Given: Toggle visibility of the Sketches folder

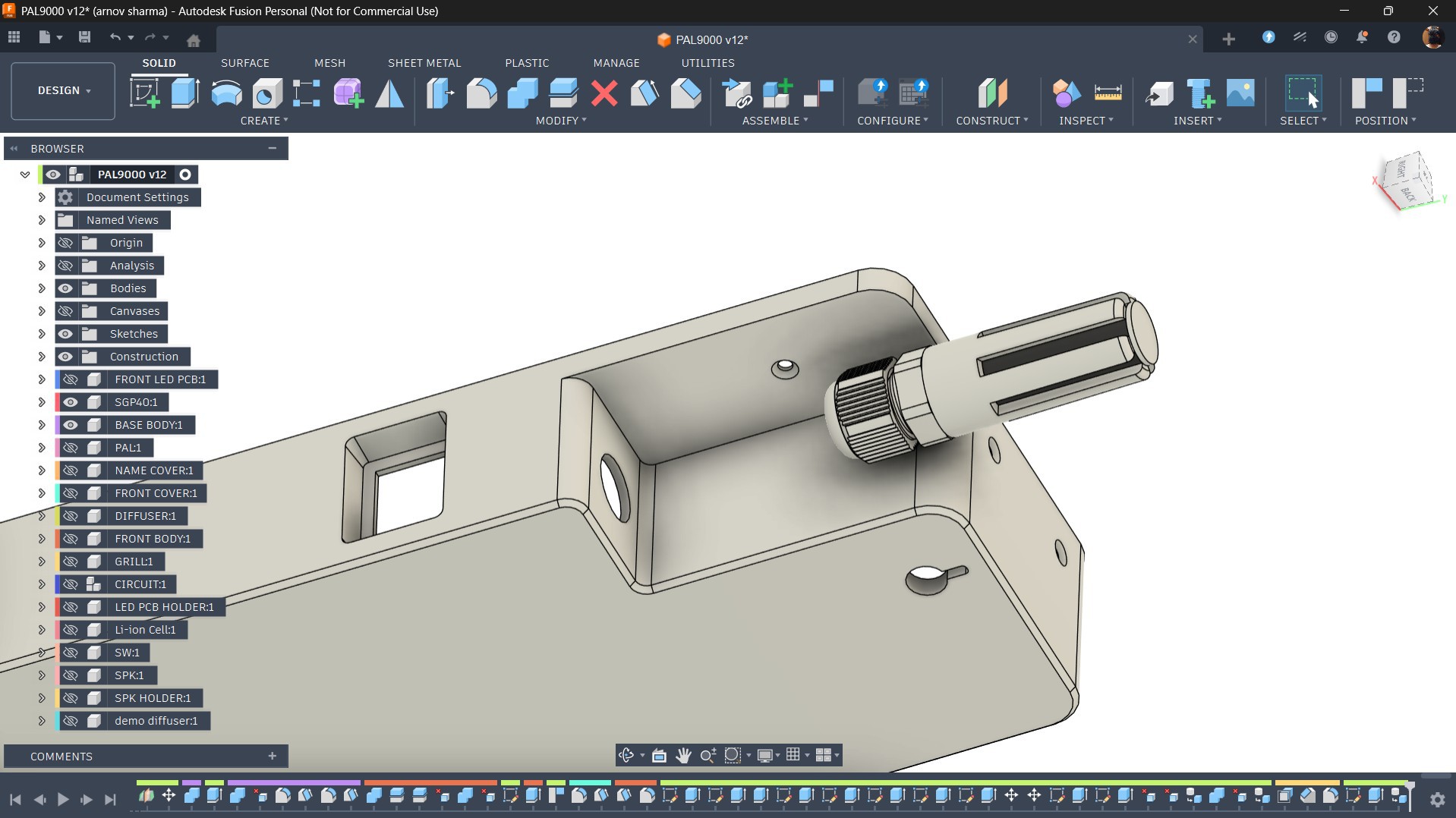Looking at the screenshot, I should tap(65, 334).
